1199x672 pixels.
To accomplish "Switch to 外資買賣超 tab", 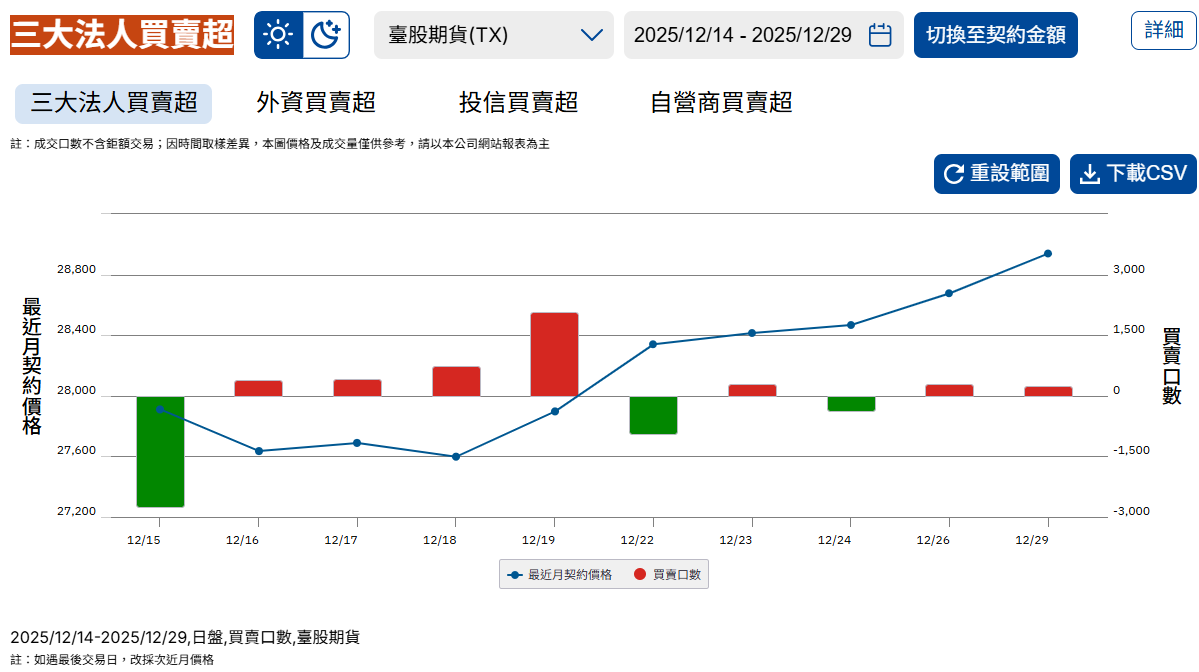I will [315, 103].
